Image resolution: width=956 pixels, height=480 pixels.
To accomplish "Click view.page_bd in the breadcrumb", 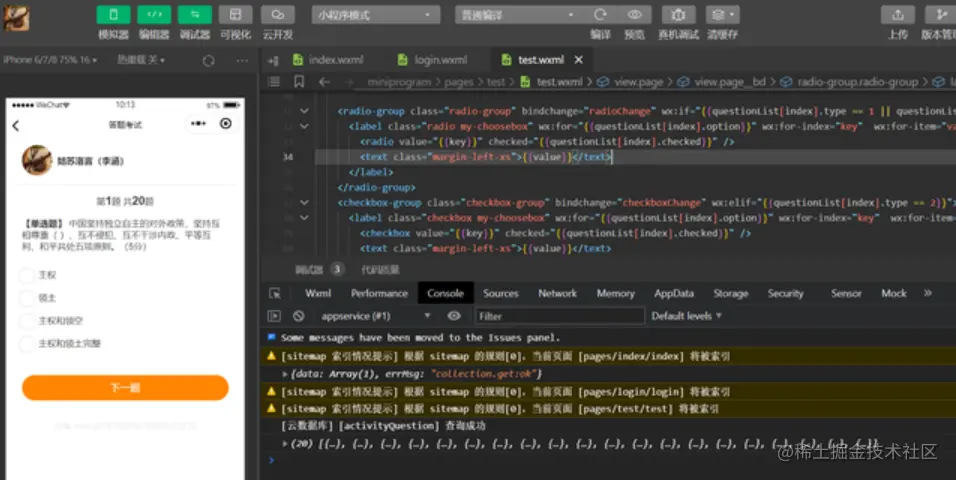I will click(730, 82).
